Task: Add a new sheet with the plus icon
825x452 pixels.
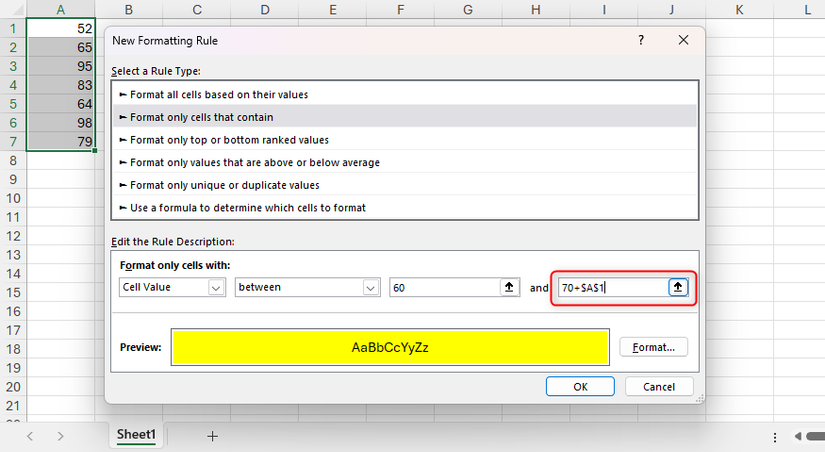Action: tap(212, 436)
